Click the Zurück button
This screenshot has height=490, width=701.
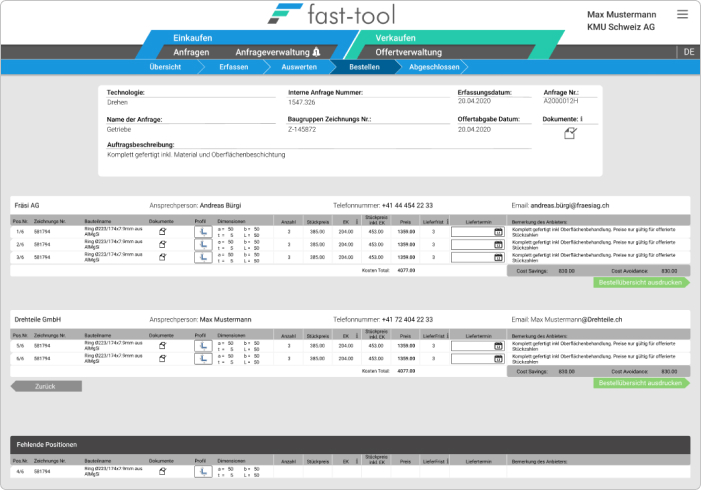tap(46, 386)
